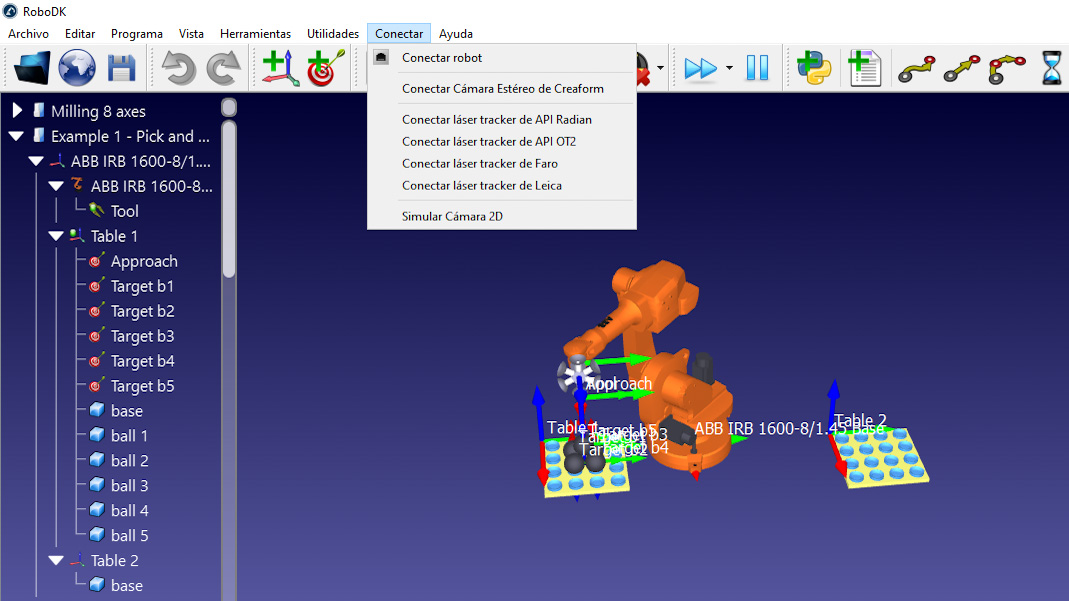Screen dimensions: 1069x601
Task: Select Simular Cámara 2D menu entry
Action: tap(451, 216)
